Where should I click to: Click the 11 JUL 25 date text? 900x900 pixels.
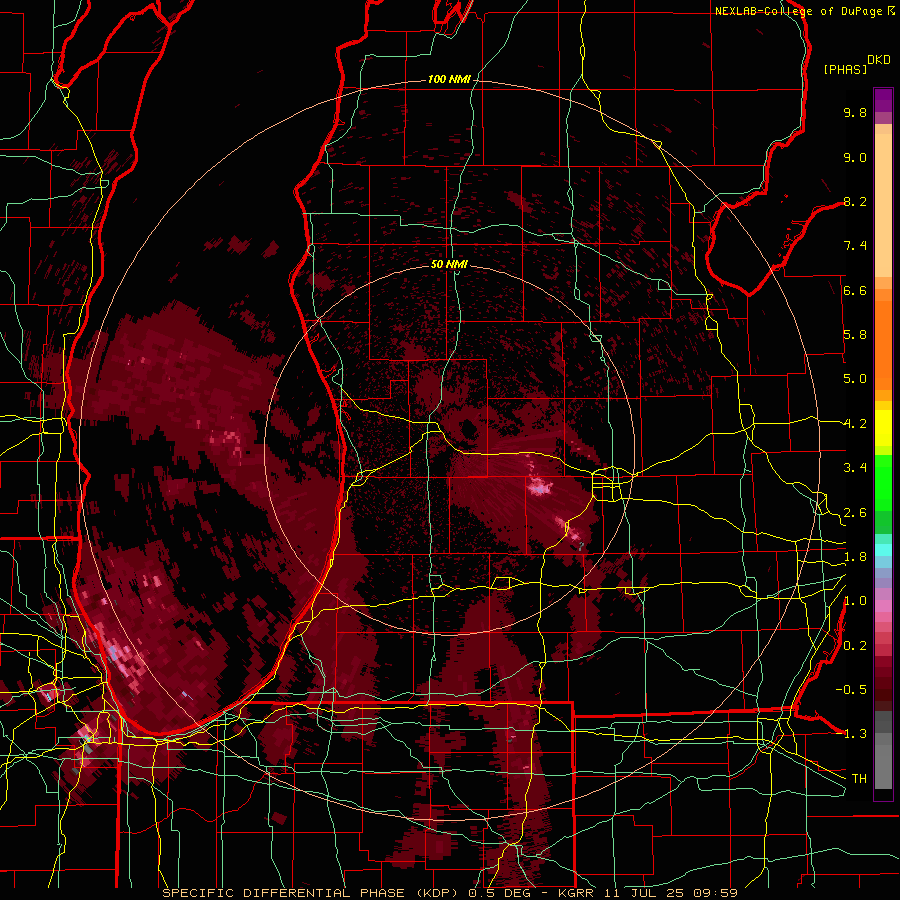point(645,893)
